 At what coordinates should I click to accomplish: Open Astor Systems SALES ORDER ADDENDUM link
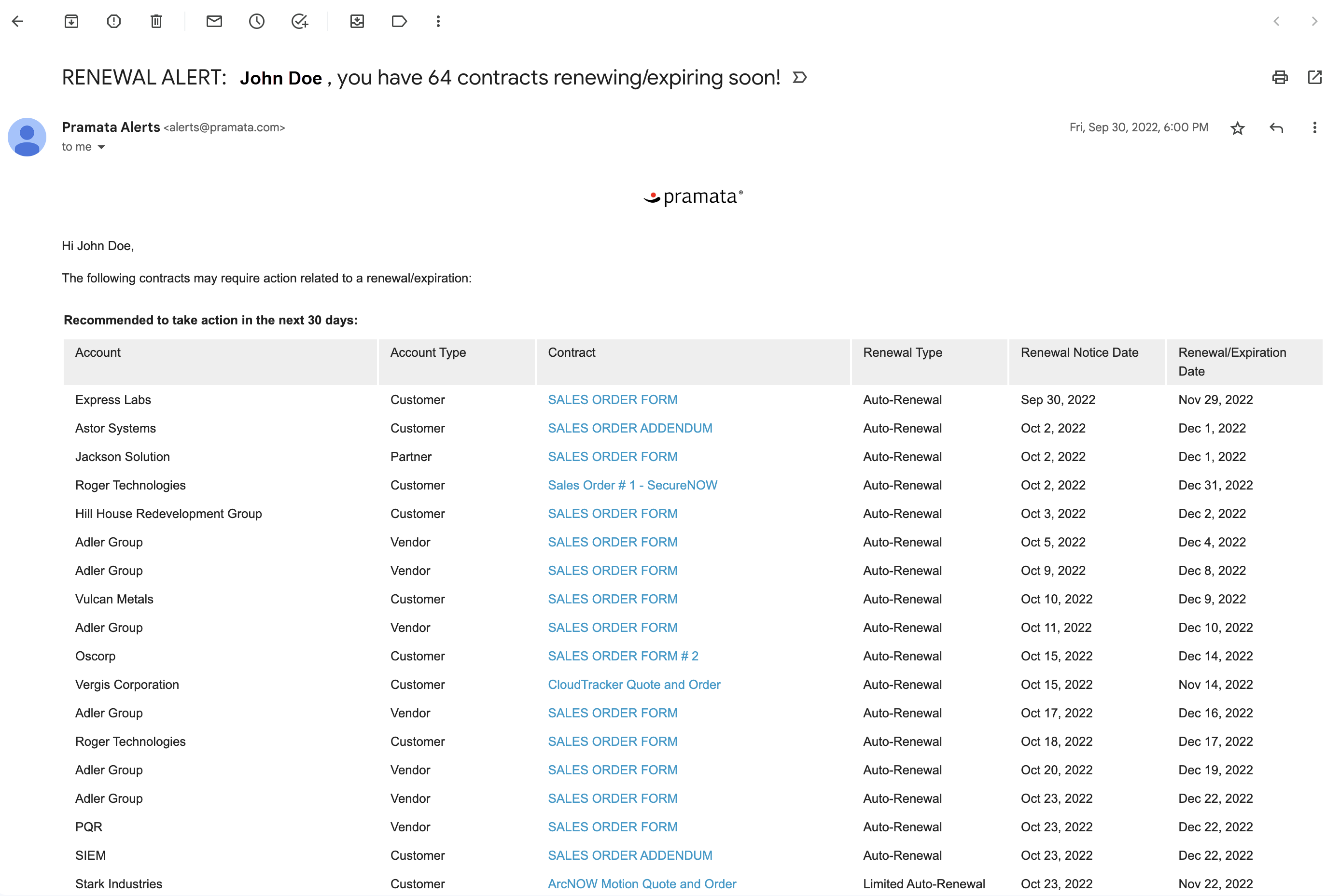point(630,429)
